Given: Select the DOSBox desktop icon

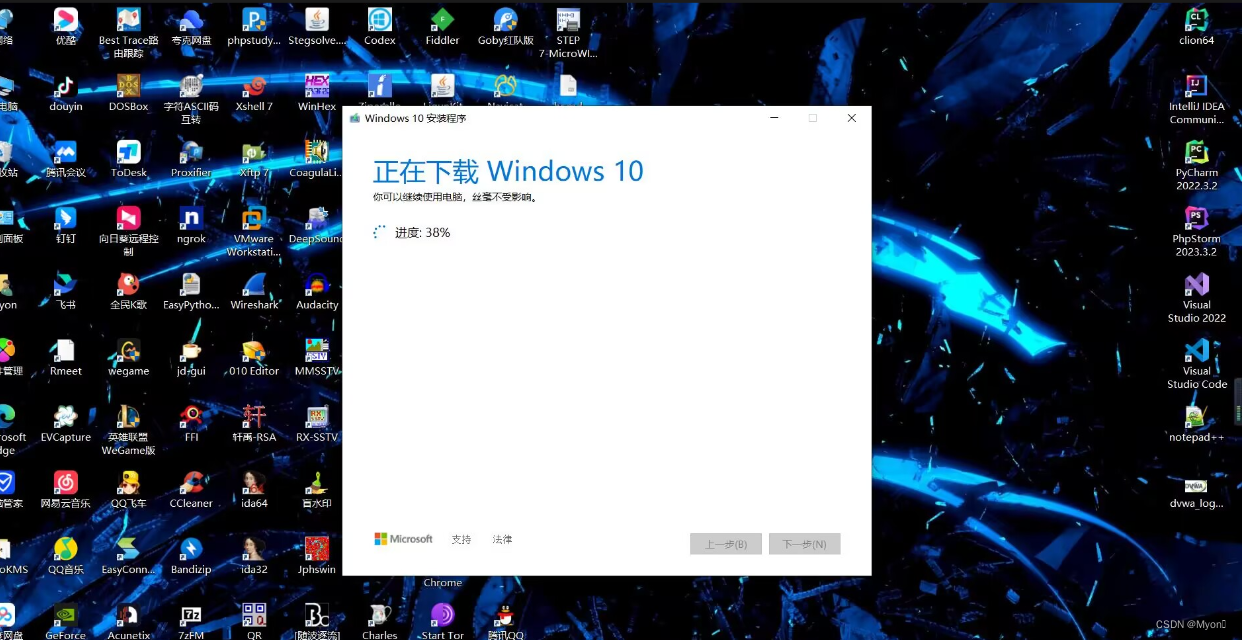Looking at the screenshot, I should coord(129,93).
